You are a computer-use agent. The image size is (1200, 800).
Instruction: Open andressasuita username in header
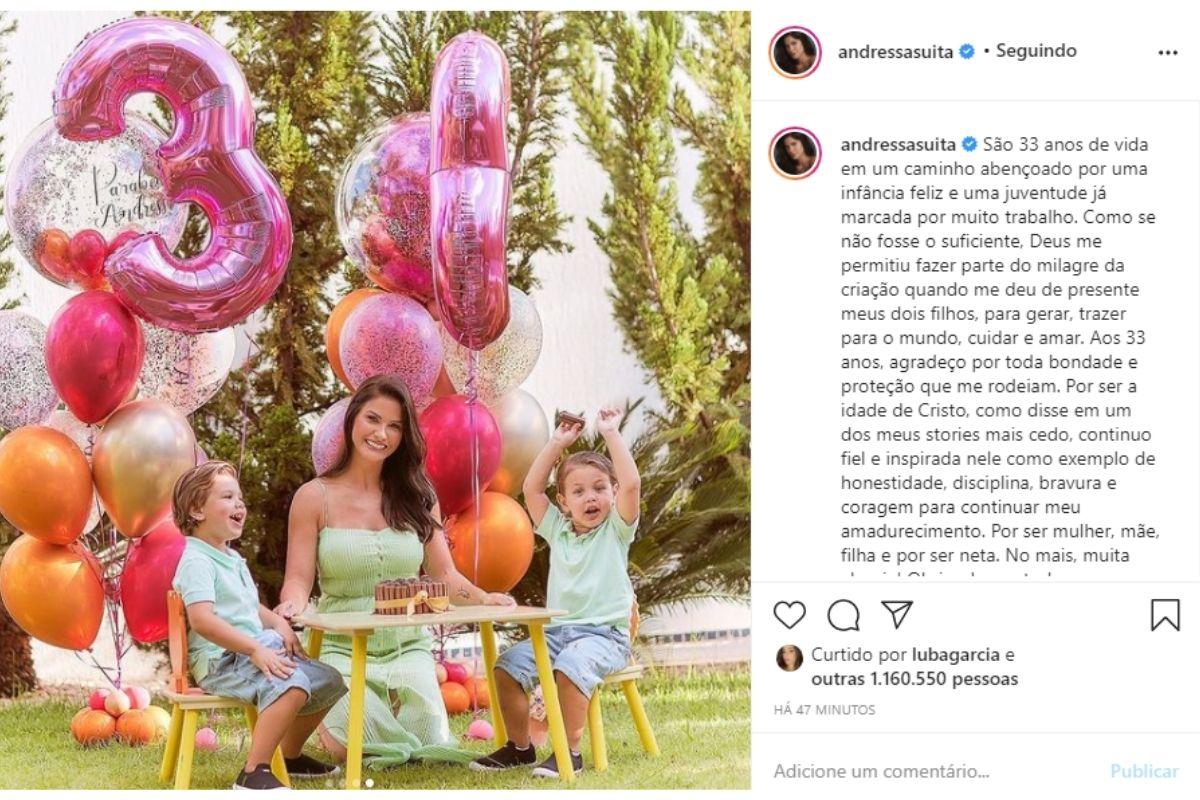tap(897, 51)
